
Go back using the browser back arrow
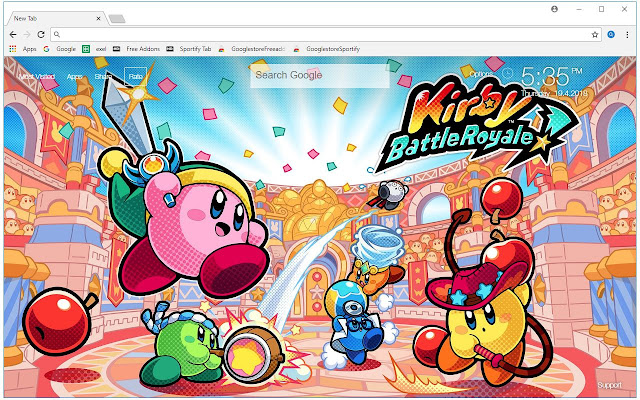[x=13, y=35]
